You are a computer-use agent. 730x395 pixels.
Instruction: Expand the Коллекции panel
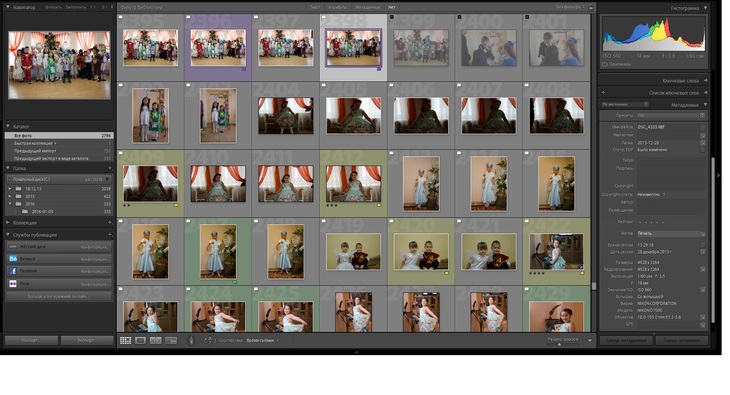coord(8,223)
